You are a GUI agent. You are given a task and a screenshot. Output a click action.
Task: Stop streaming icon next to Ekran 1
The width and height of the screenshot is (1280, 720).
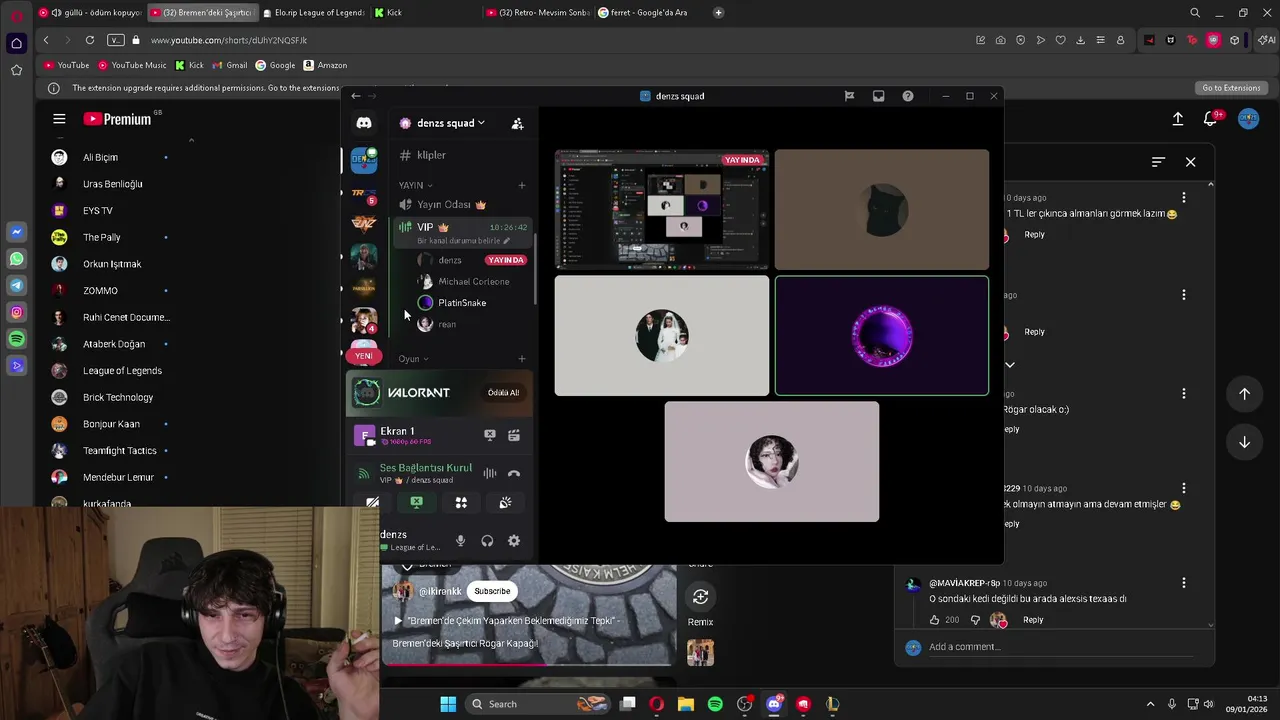[490, 435]
